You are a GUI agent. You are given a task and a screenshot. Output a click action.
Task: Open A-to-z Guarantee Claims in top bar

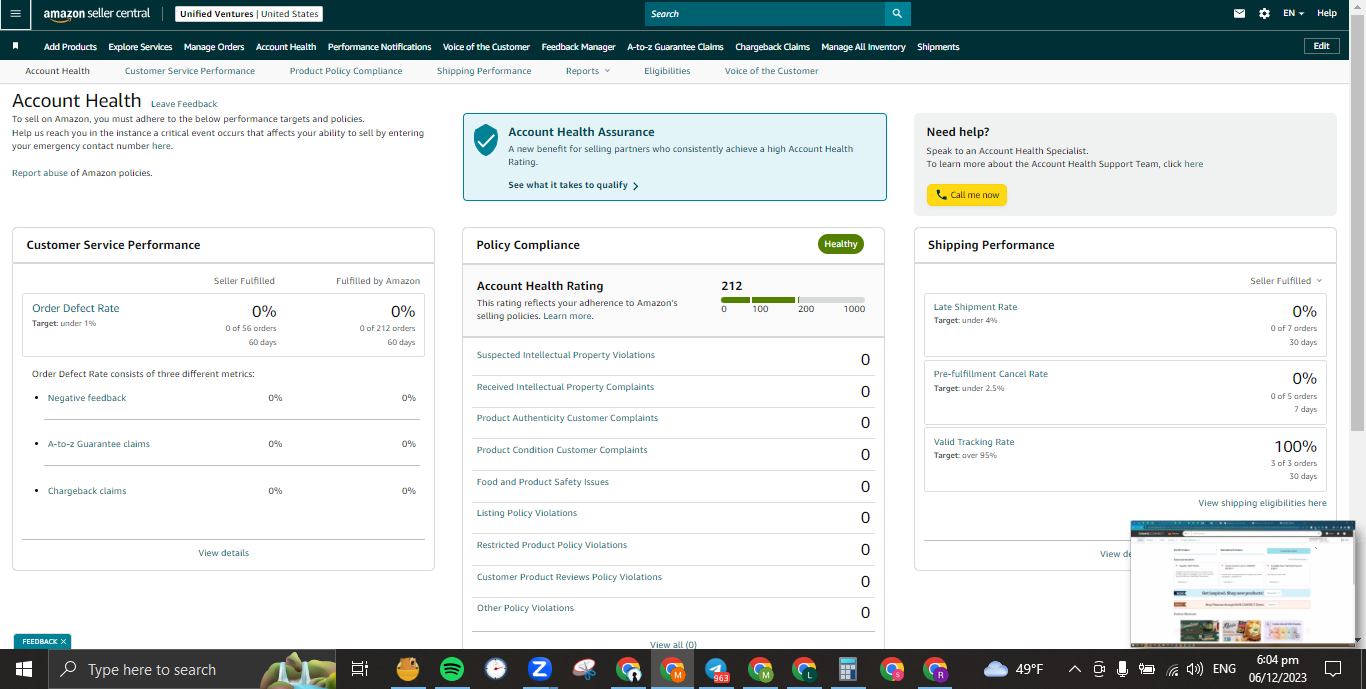[x=675, y=47]
